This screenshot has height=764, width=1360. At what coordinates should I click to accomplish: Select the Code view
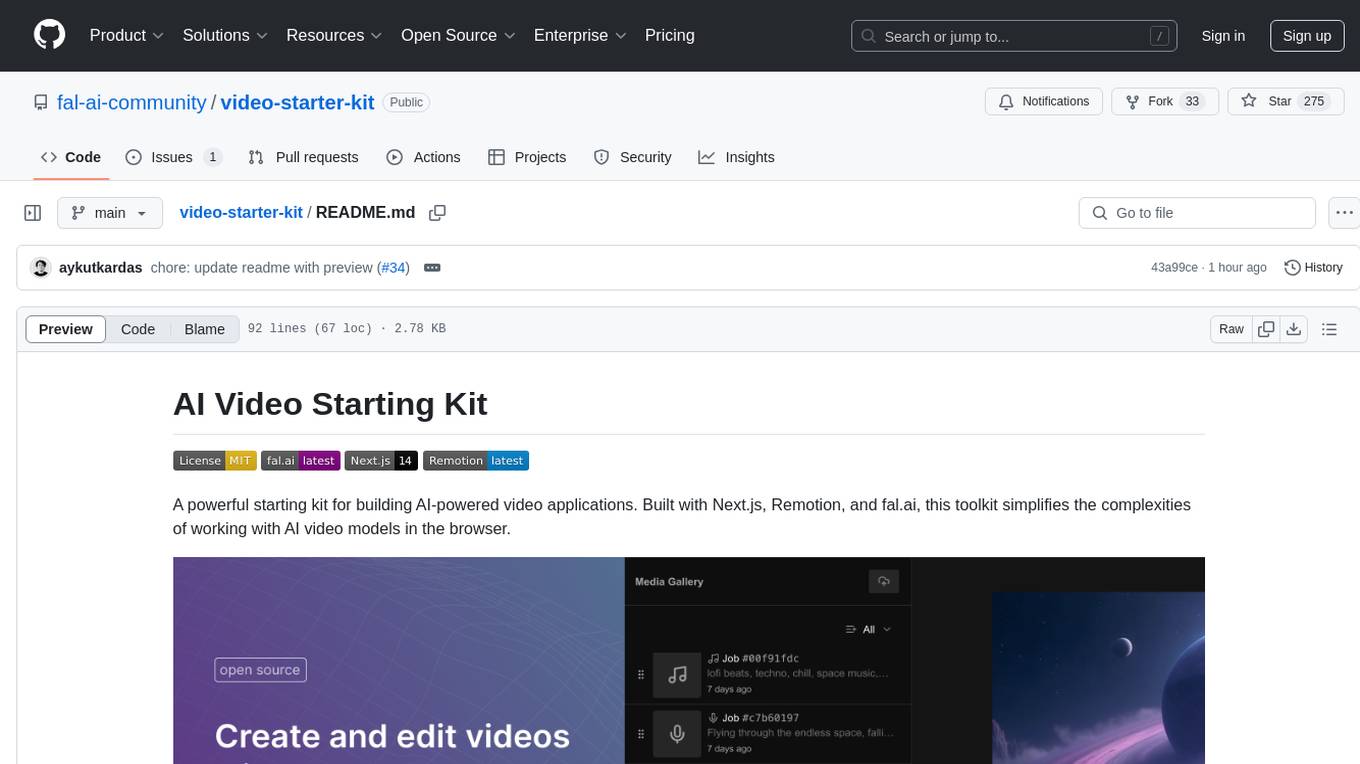click(x=138, y=329)
